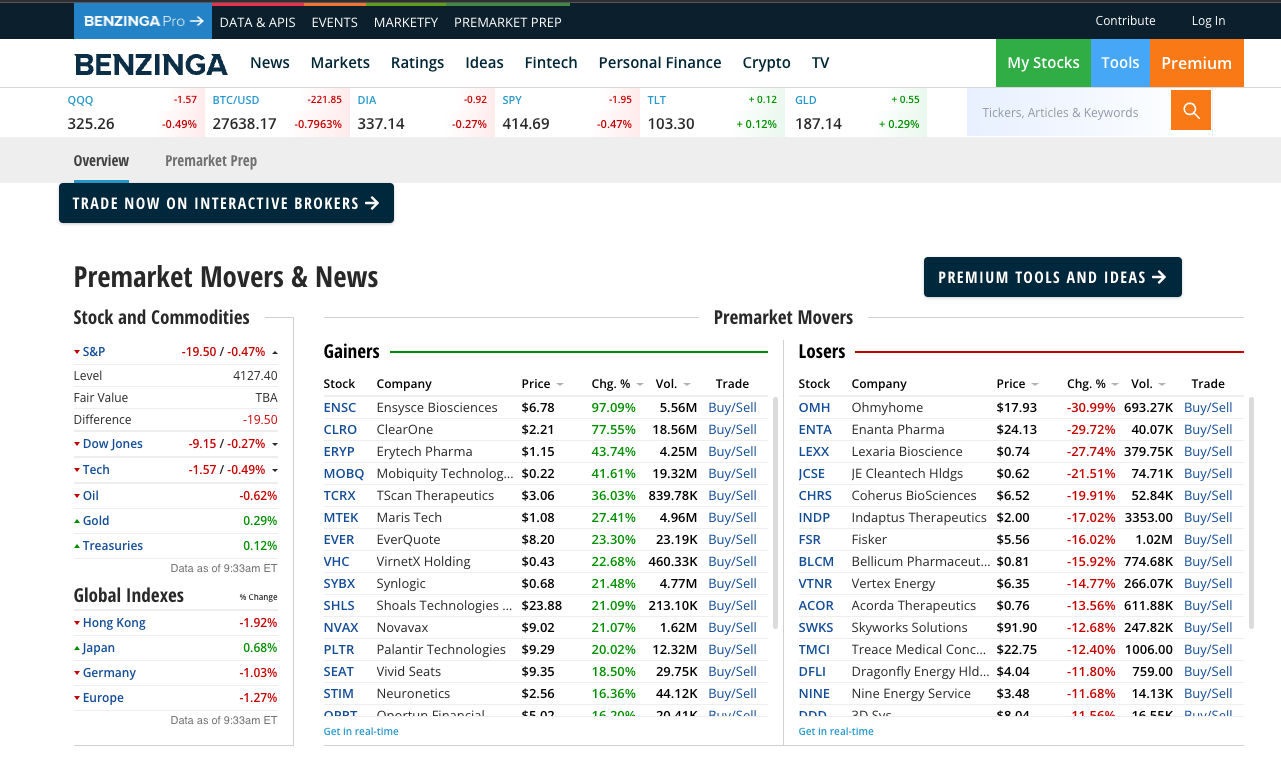Click Buy/Sell for Skyworks Solutions
Screen dimensions: 1281x758
1208,628
